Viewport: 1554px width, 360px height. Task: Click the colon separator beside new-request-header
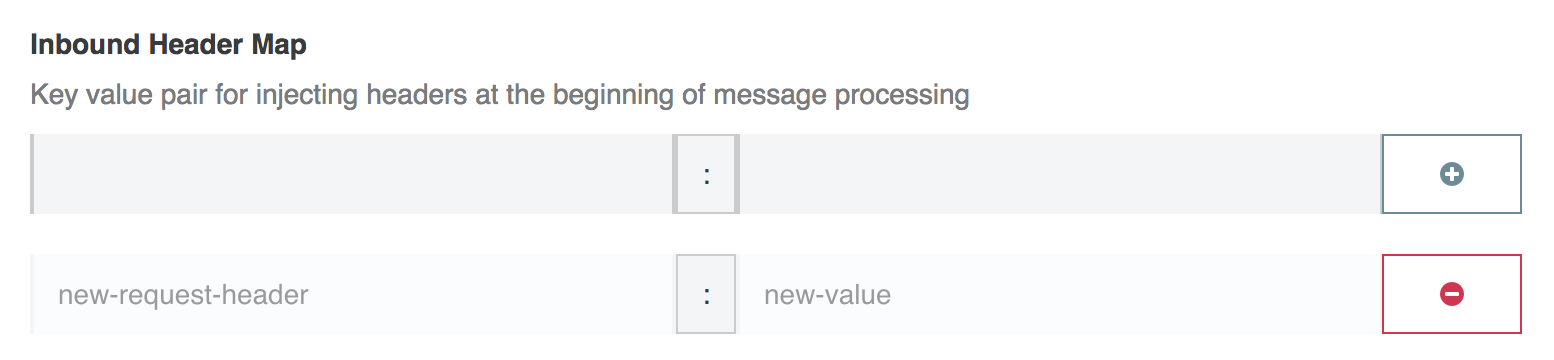pos(706,294)
